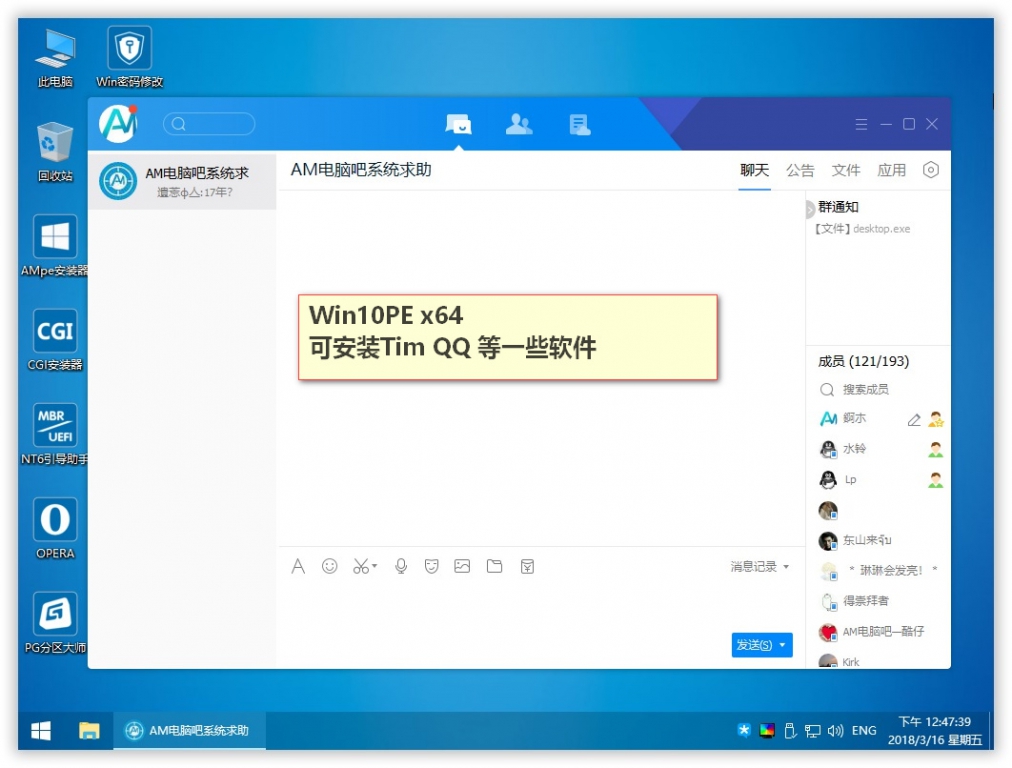
Task: Expand the 消息记录 dropdown
Action: coord(760,567)
